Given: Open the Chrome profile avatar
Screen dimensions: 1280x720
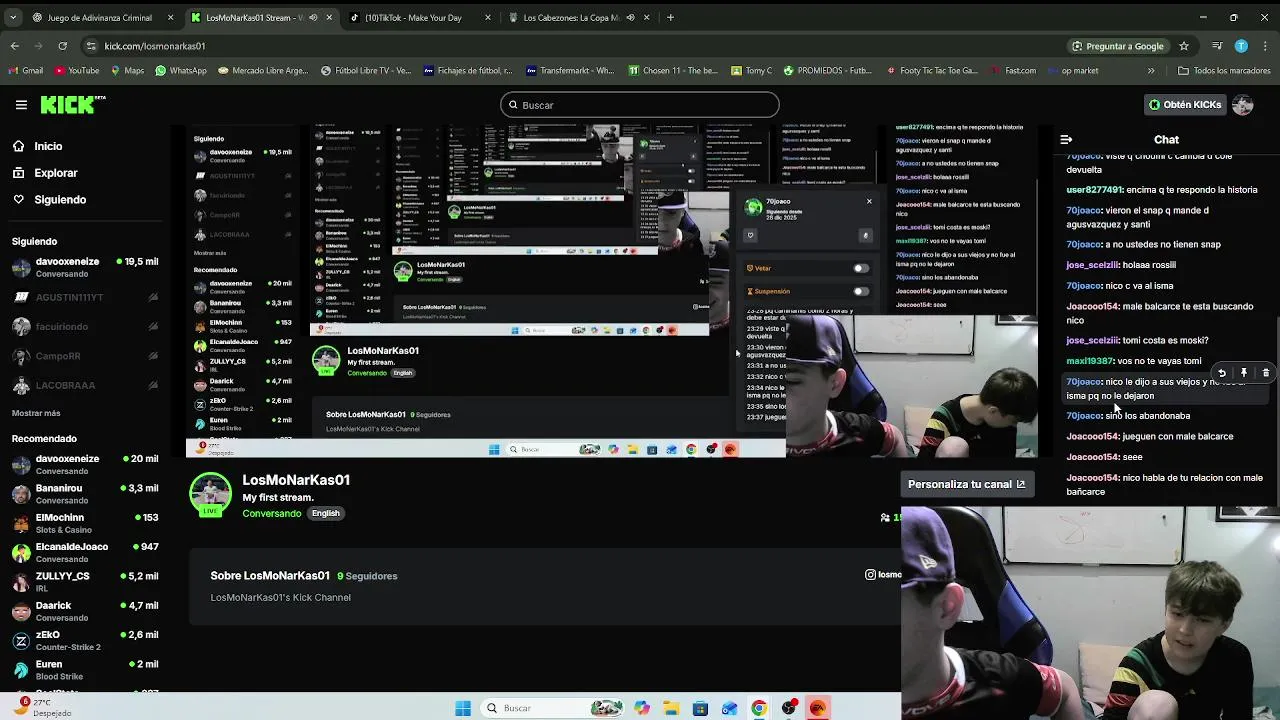Looking at the screenshot, I should (x=1241, y=46).
